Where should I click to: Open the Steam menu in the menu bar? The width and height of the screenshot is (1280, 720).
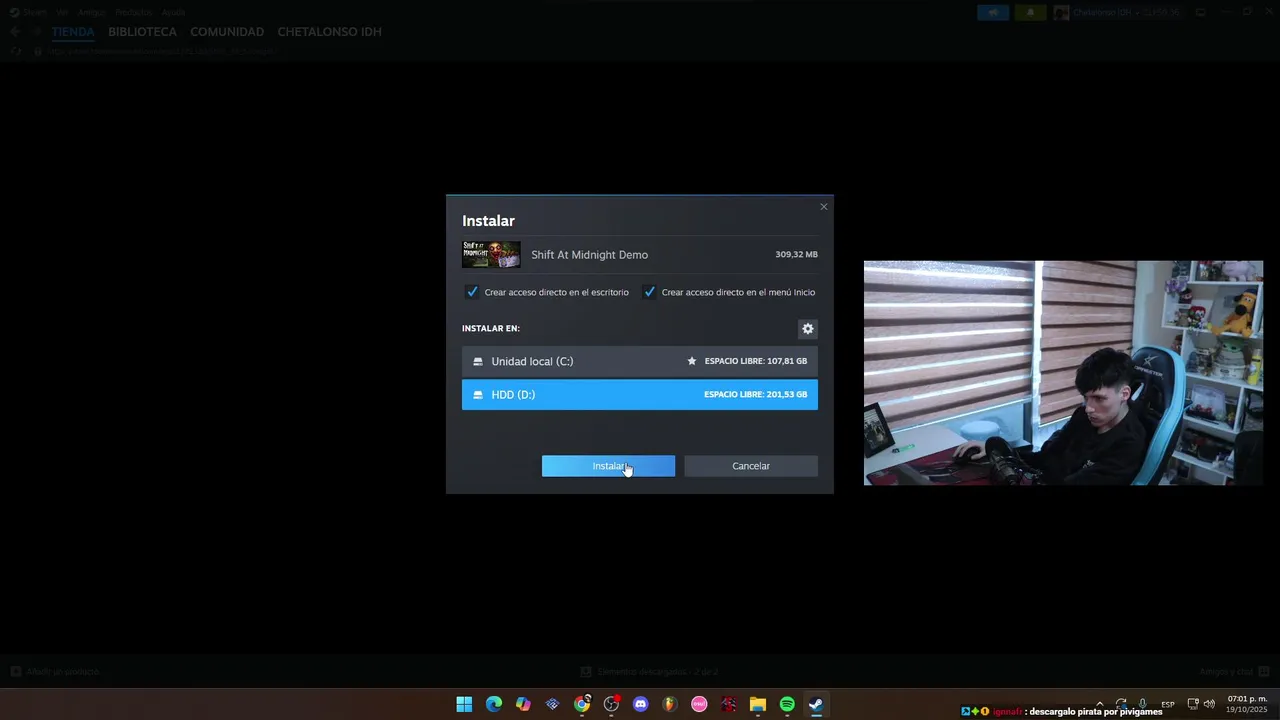(29, 12)
